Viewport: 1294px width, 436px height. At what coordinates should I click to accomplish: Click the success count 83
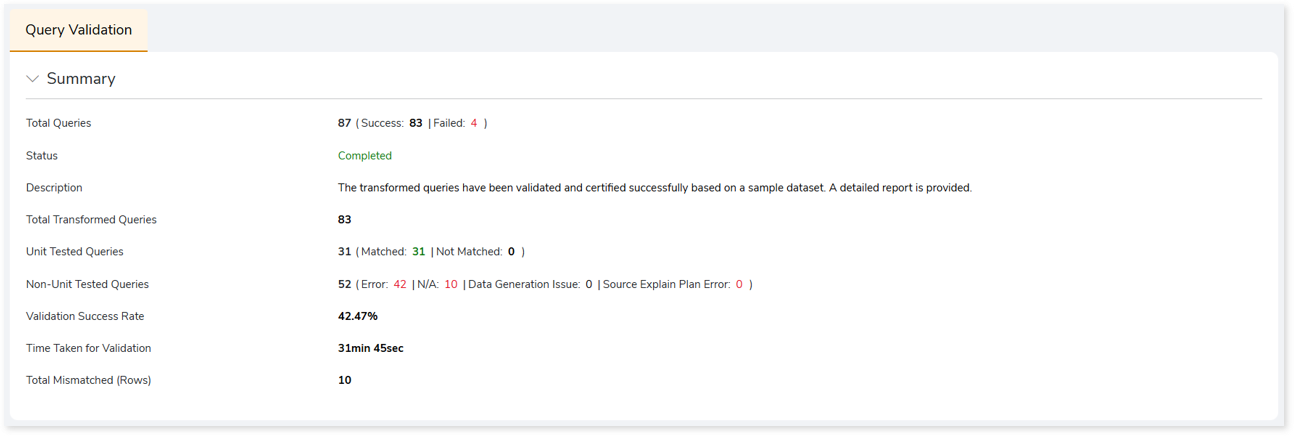pyautogui.click(x=416, y=124)
